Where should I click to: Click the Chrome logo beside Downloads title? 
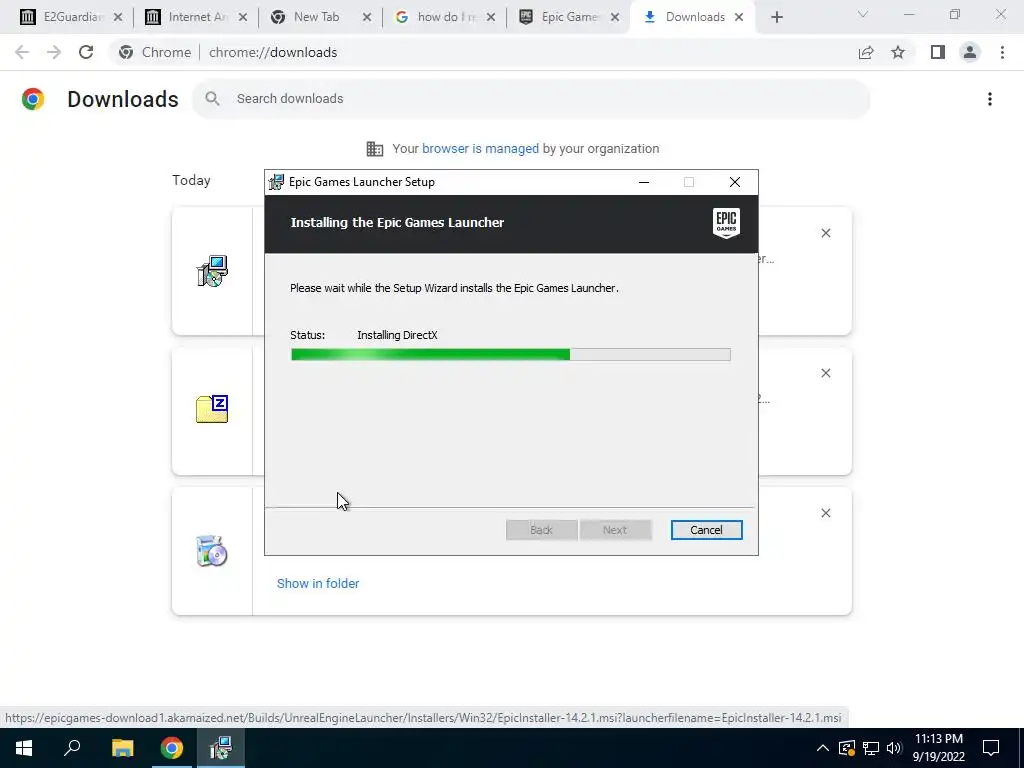pyautogui.click(x=33, y=99)
